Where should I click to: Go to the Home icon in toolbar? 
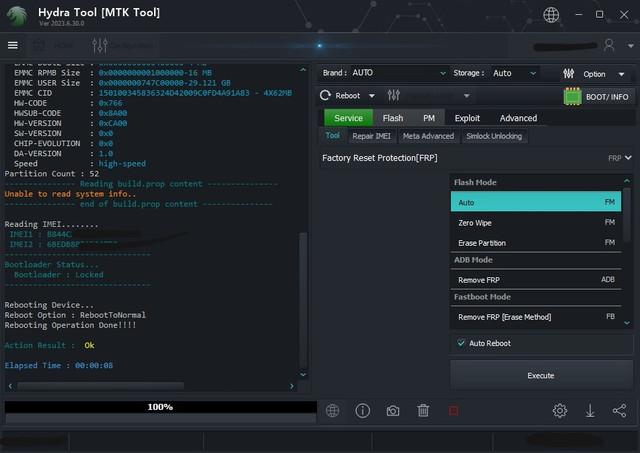click(39, 45)
